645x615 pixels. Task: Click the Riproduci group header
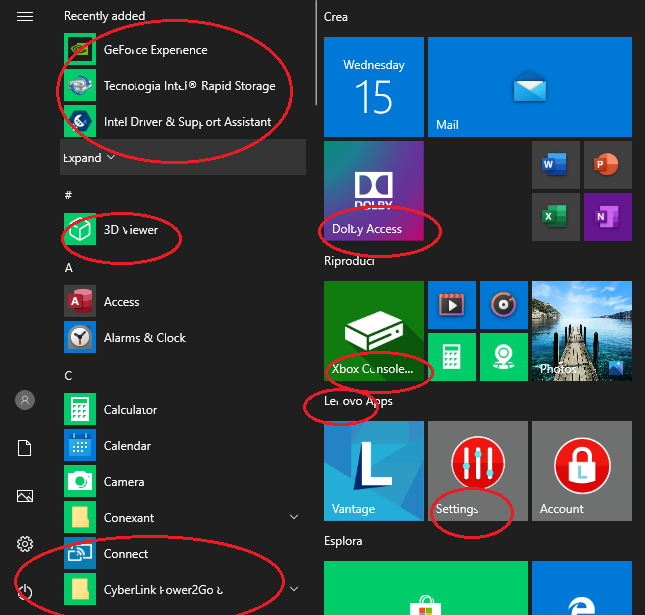coord(349,261)
